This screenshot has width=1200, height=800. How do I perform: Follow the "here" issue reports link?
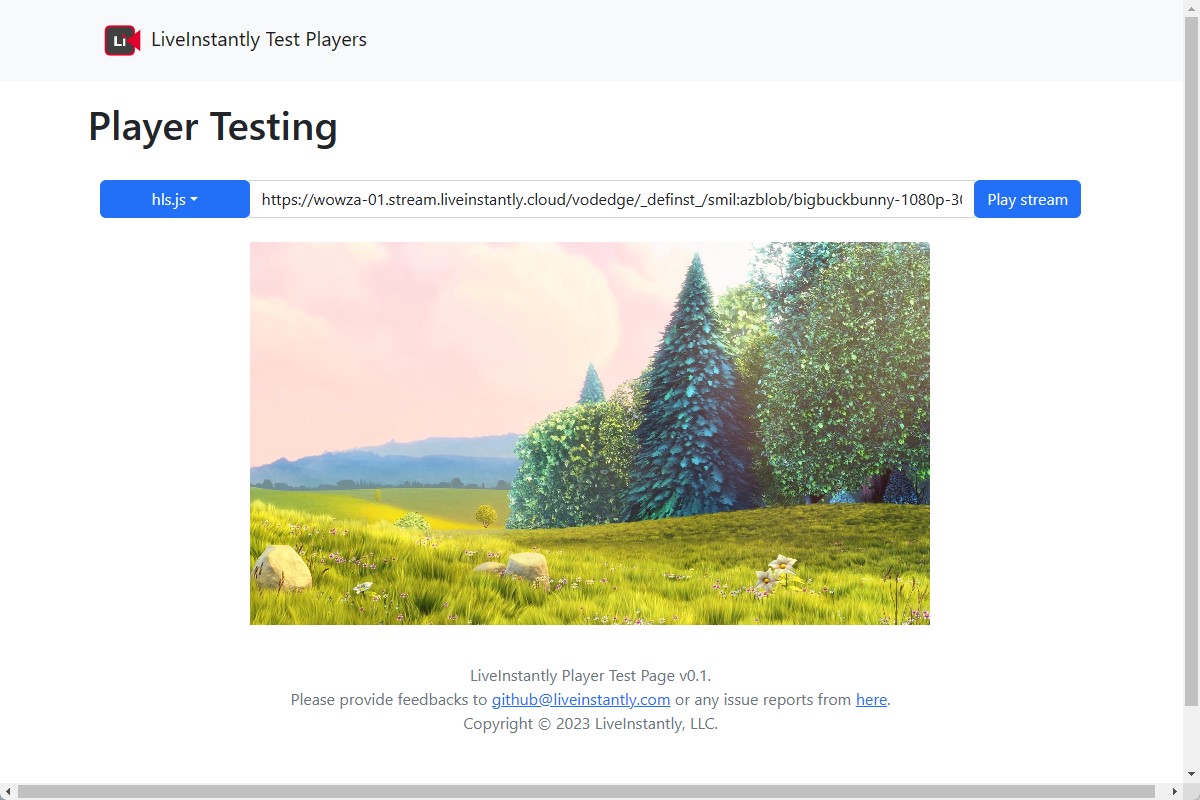(870, 700)
